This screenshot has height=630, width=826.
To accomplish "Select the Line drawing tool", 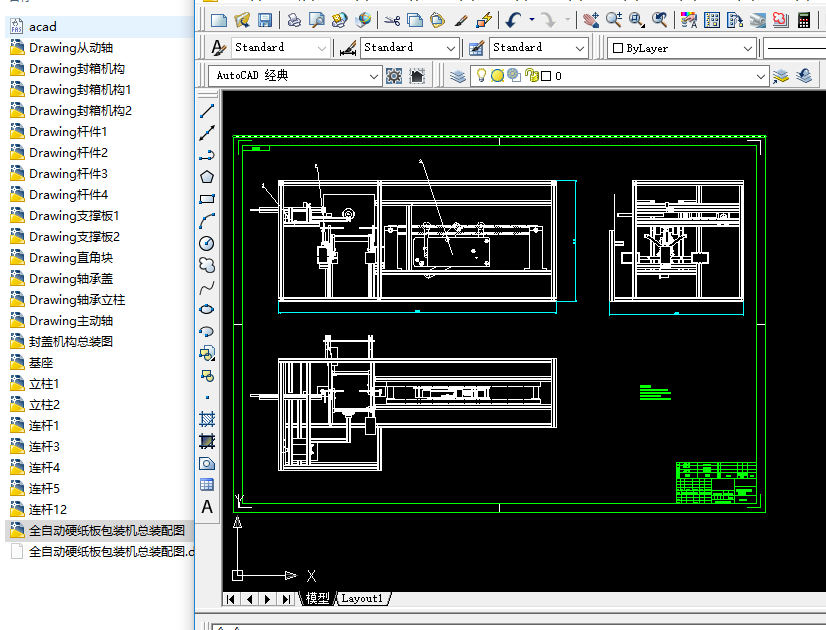I will 207,111.
